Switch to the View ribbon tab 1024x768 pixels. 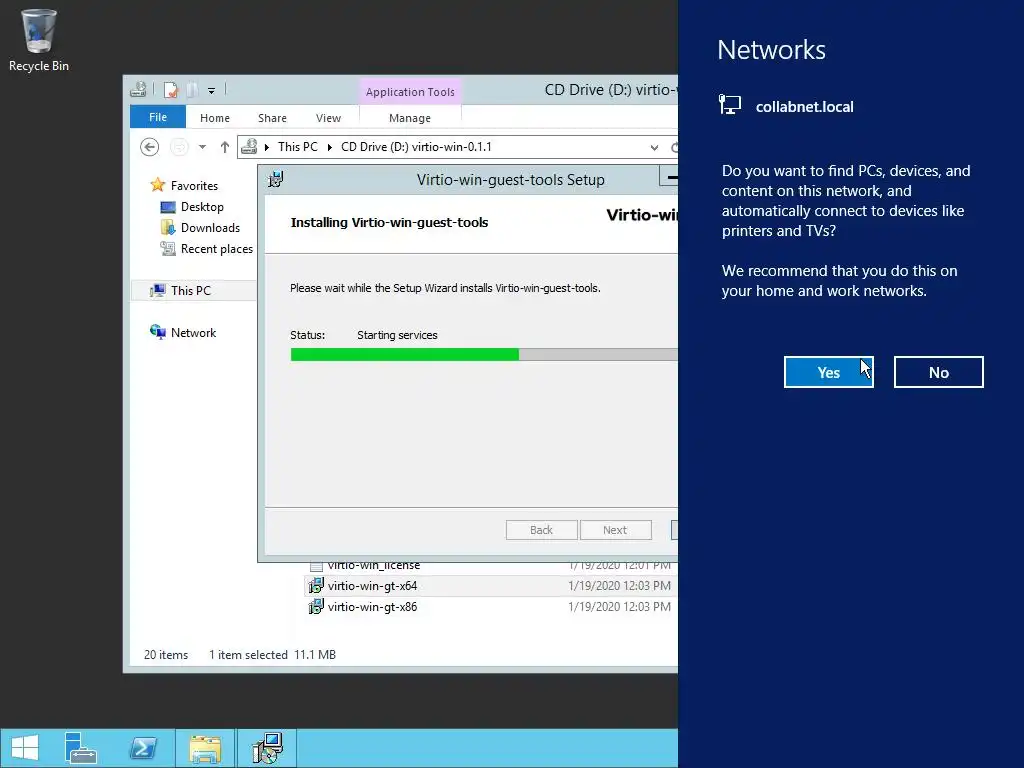coord(328,118)
